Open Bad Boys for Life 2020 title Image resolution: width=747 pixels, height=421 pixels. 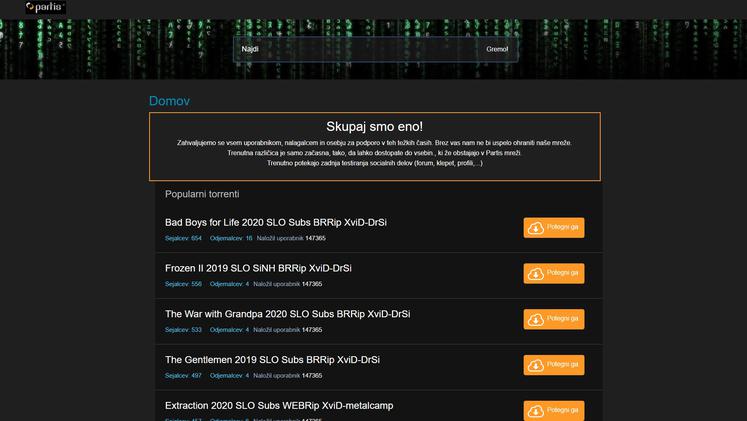(x=276, y=222)
